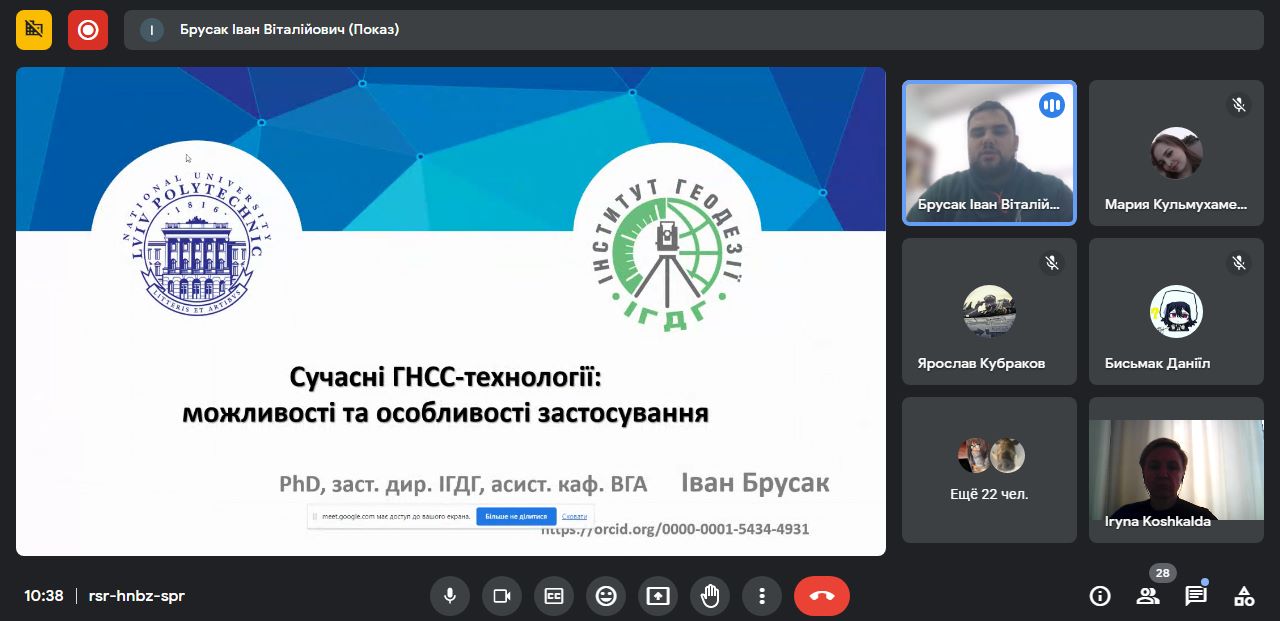The width and height of the screenshot is (1280, 621).
Task: Click Мария Кульмухаме... profile avatar
Action: 1176,153
